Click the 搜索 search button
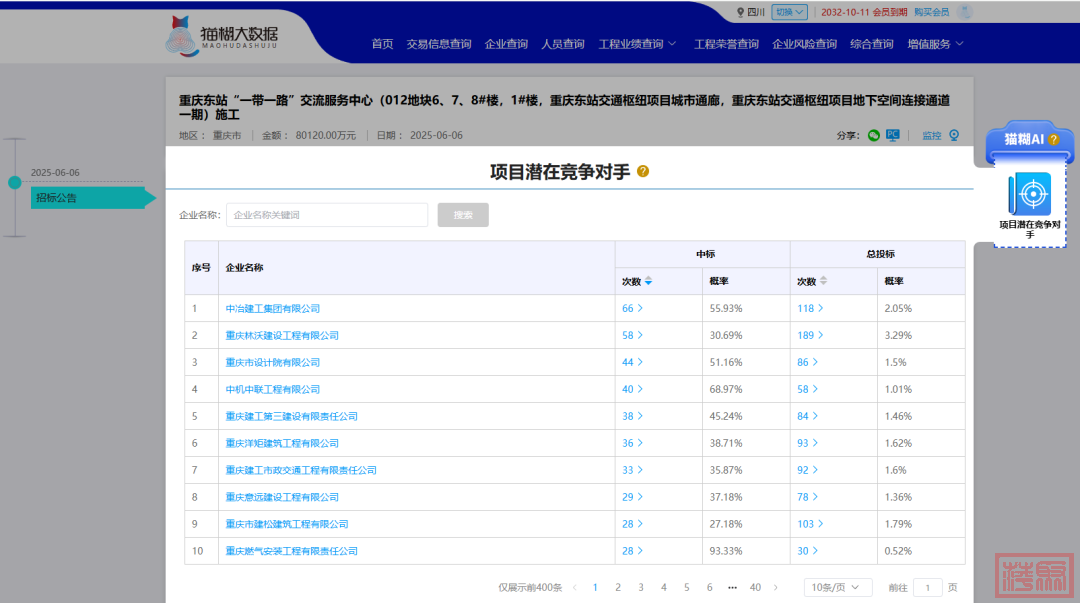This screenshot has width=1080, height=603. point(463,215)
